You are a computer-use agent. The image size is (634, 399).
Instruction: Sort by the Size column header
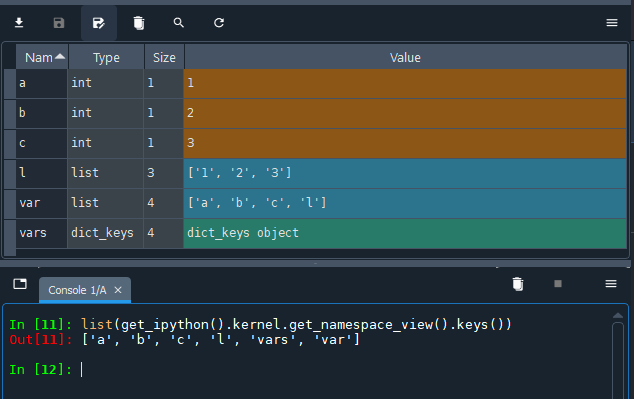click(x=164, y=57)
